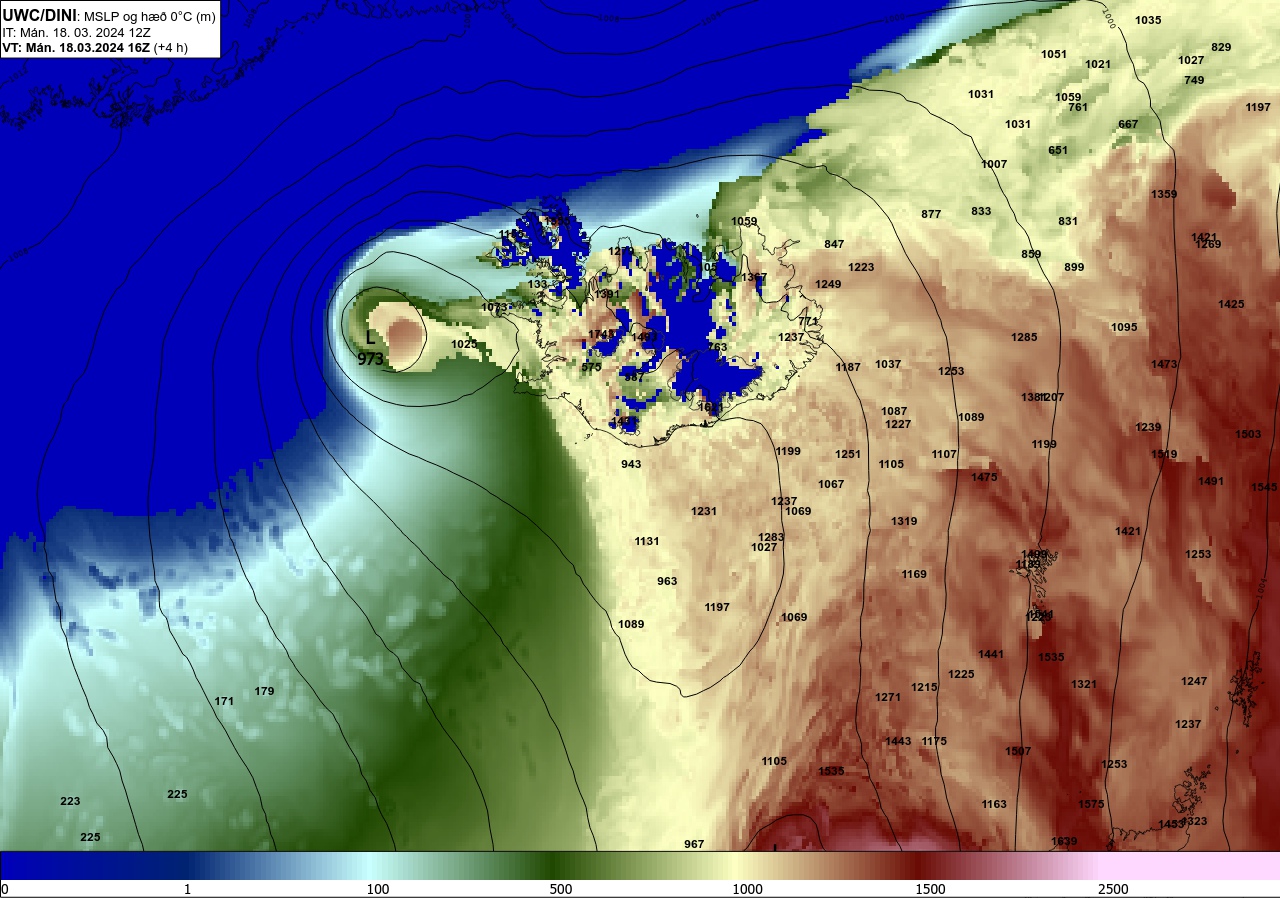The image size is (1280, 898).
Task: Click the 1035 value label
Action: [x=1149, y=20]
